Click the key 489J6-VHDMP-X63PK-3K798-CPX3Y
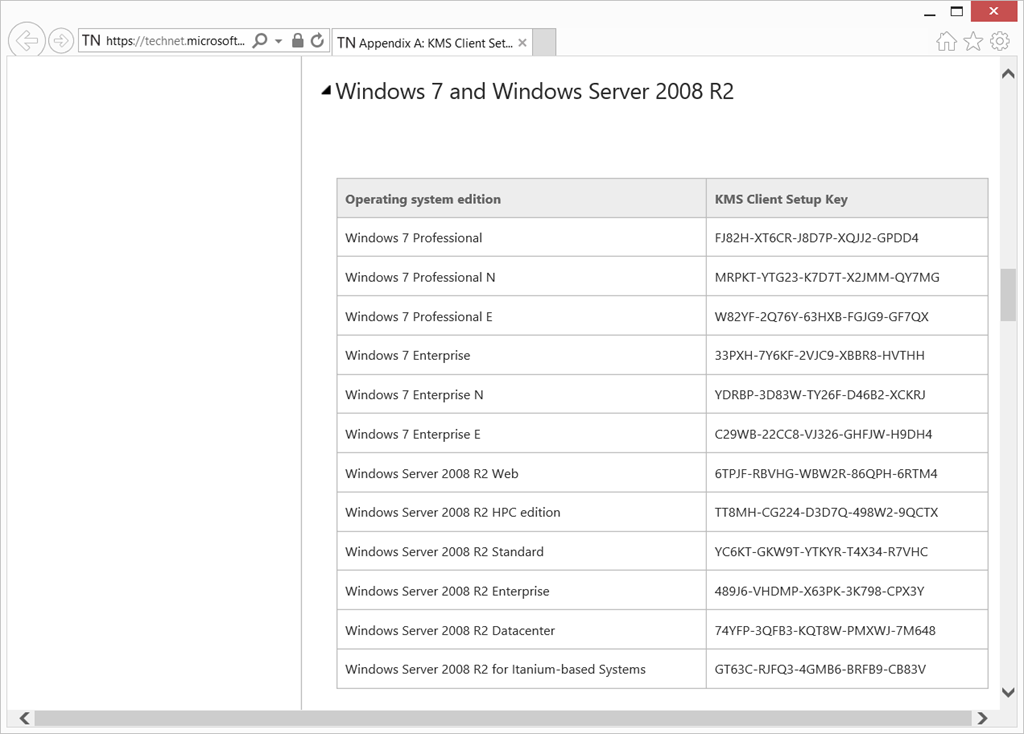 pyautogui.click(x=820, y=591)
